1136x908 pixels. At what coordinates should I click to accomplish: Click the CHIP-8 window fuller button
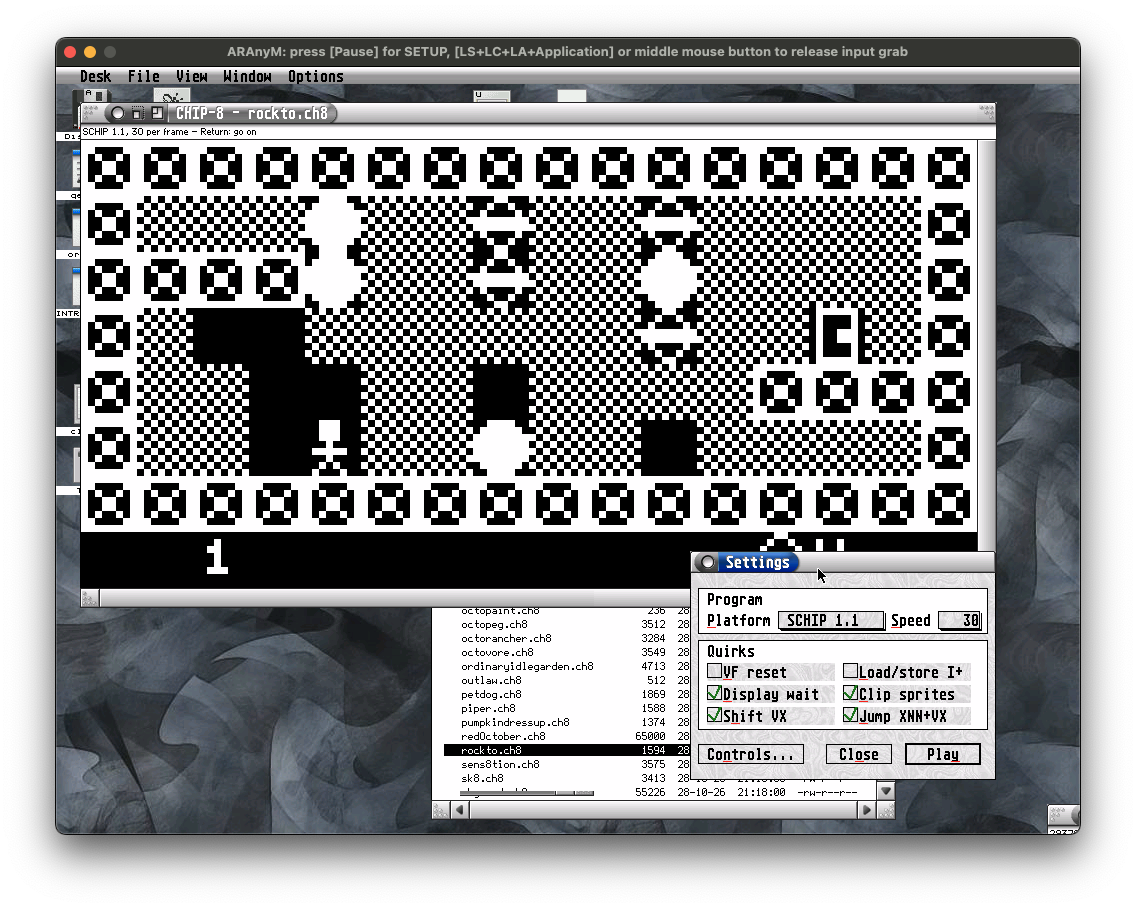(x=156, y=113)
